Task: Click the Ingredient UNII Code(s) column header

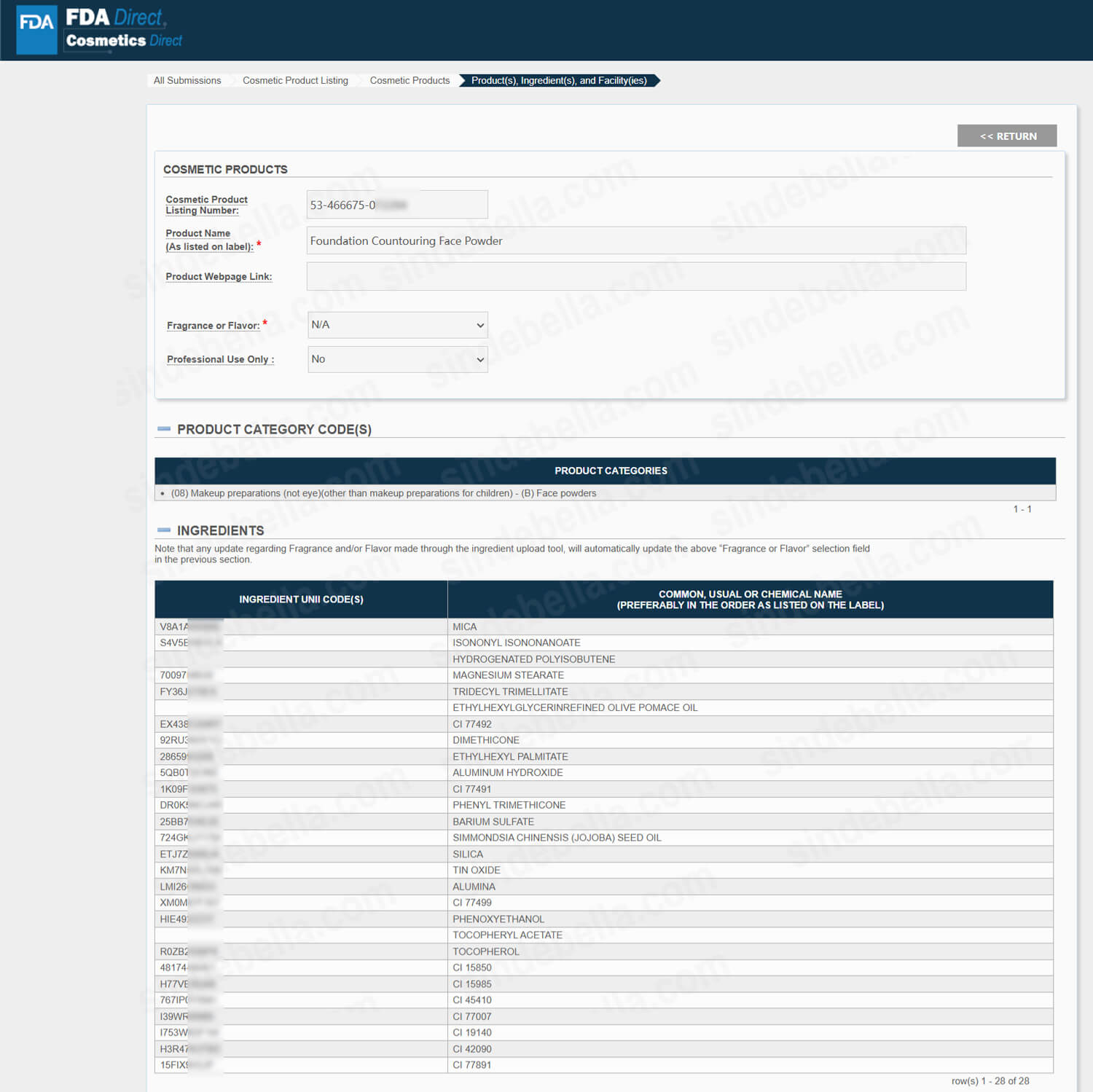Action: click(301, 600)
